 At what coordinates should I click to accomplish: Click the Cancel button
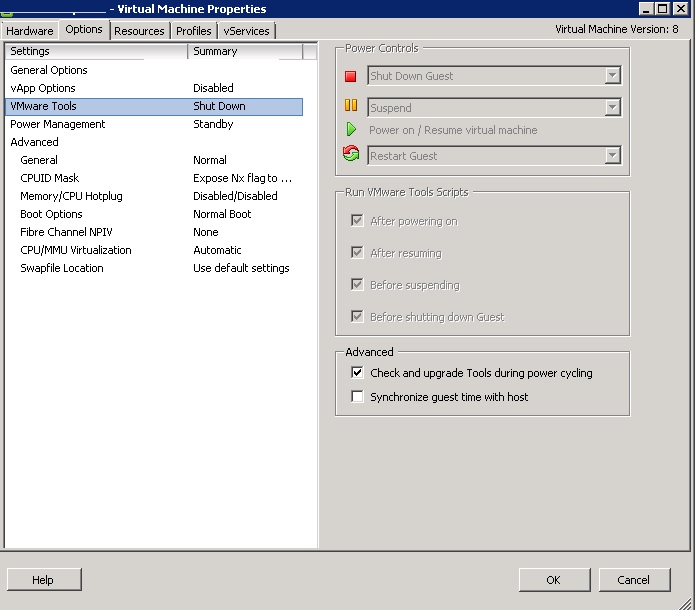(x=634, y=580)
